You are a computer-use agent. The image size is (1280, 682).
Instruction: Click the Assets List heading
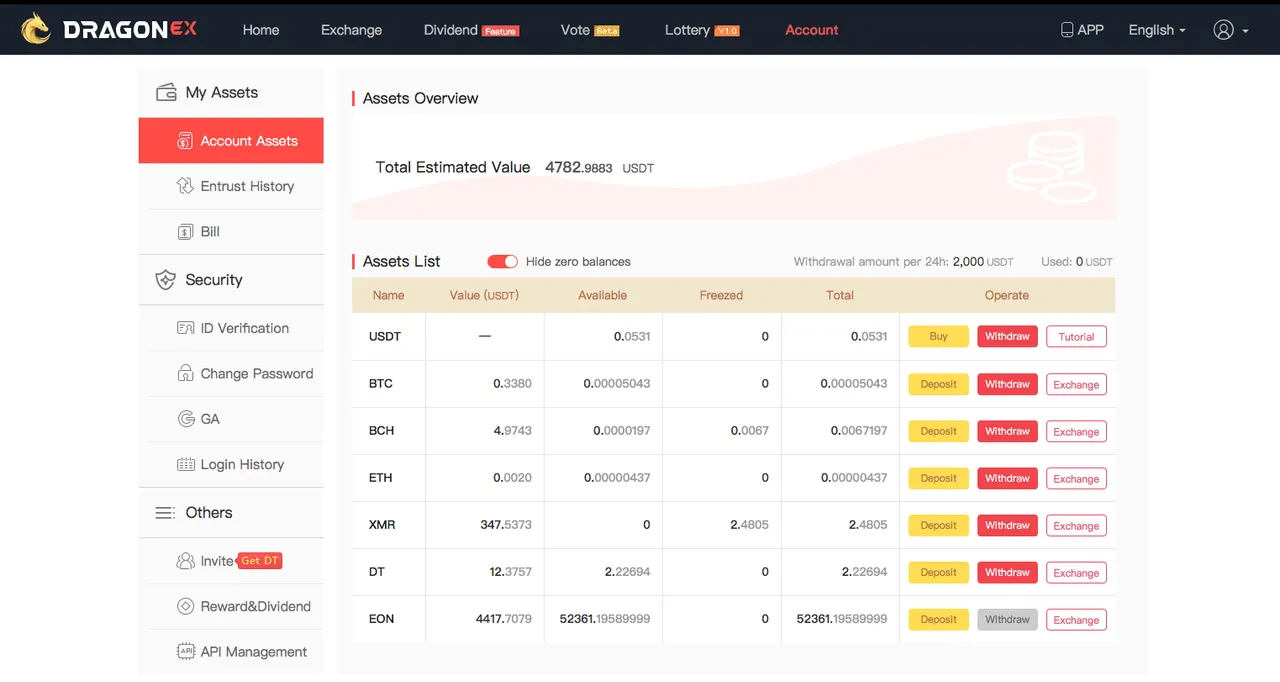pyautogui.click(x=401, y=261)
